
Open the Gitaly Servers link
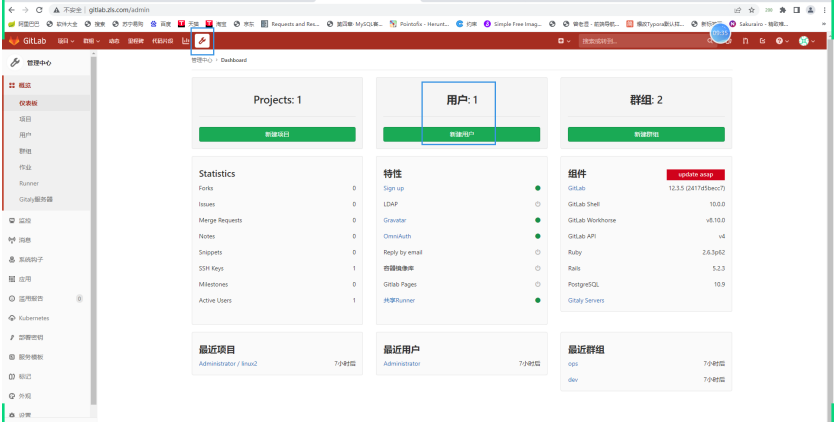tap(586, 300)
